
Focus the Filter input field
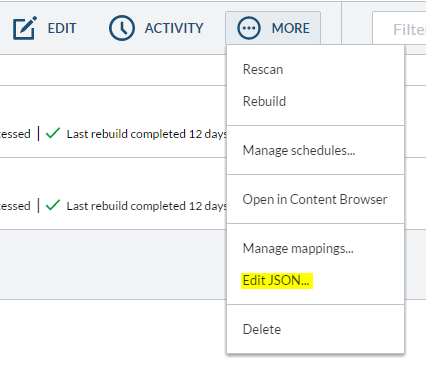[399, 28]
